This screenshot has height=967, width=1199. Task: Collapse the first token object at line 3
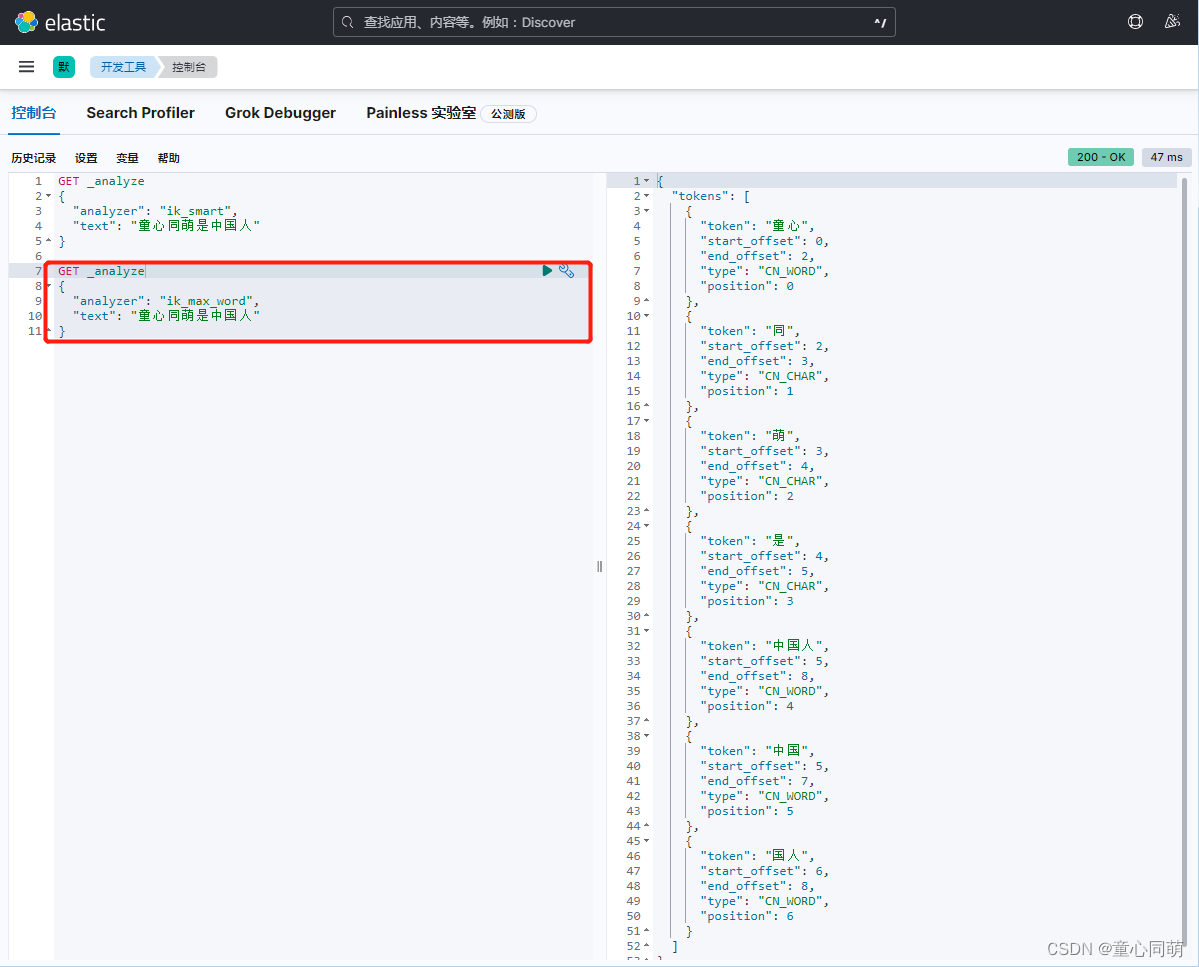(x=647, y=211)
